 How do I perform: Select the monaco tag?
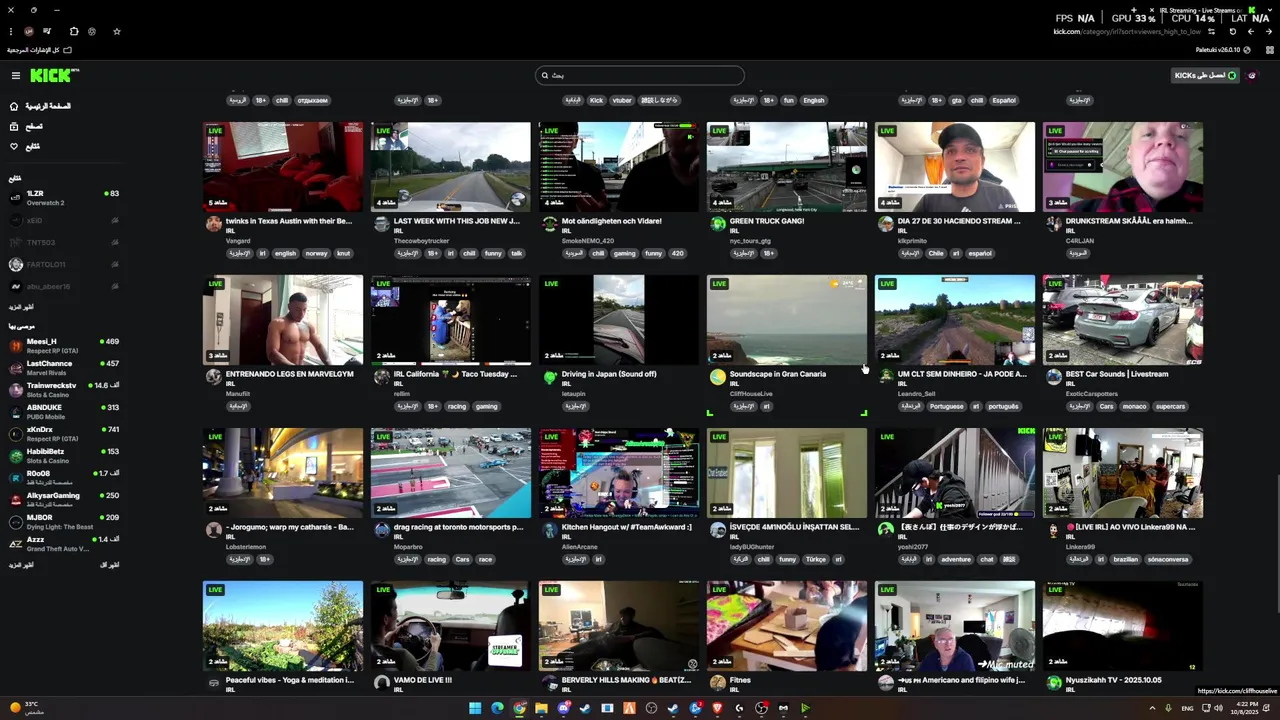[1135, 406]
